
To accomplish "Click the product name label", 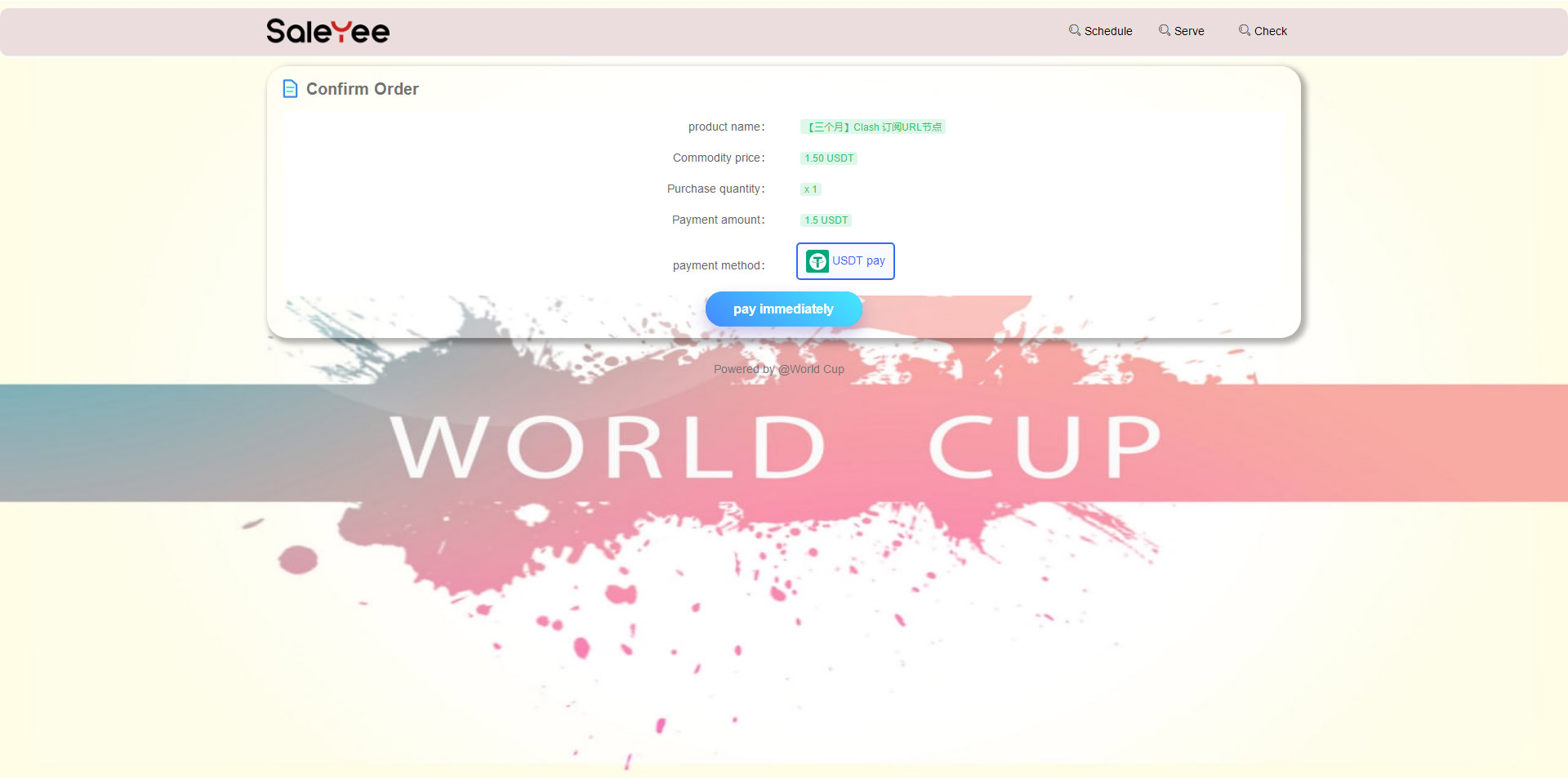I will pos(727,127).
